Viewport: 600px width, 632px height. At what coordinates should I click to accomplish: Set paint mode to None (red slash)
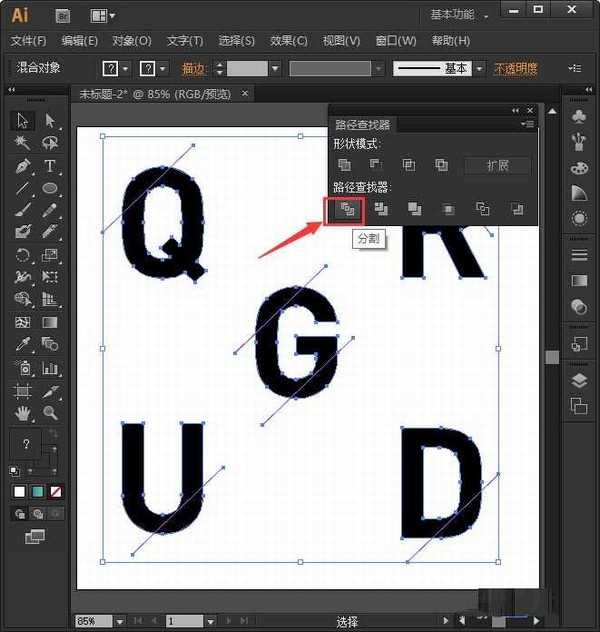pyautogui.click(x=56, y=492)
